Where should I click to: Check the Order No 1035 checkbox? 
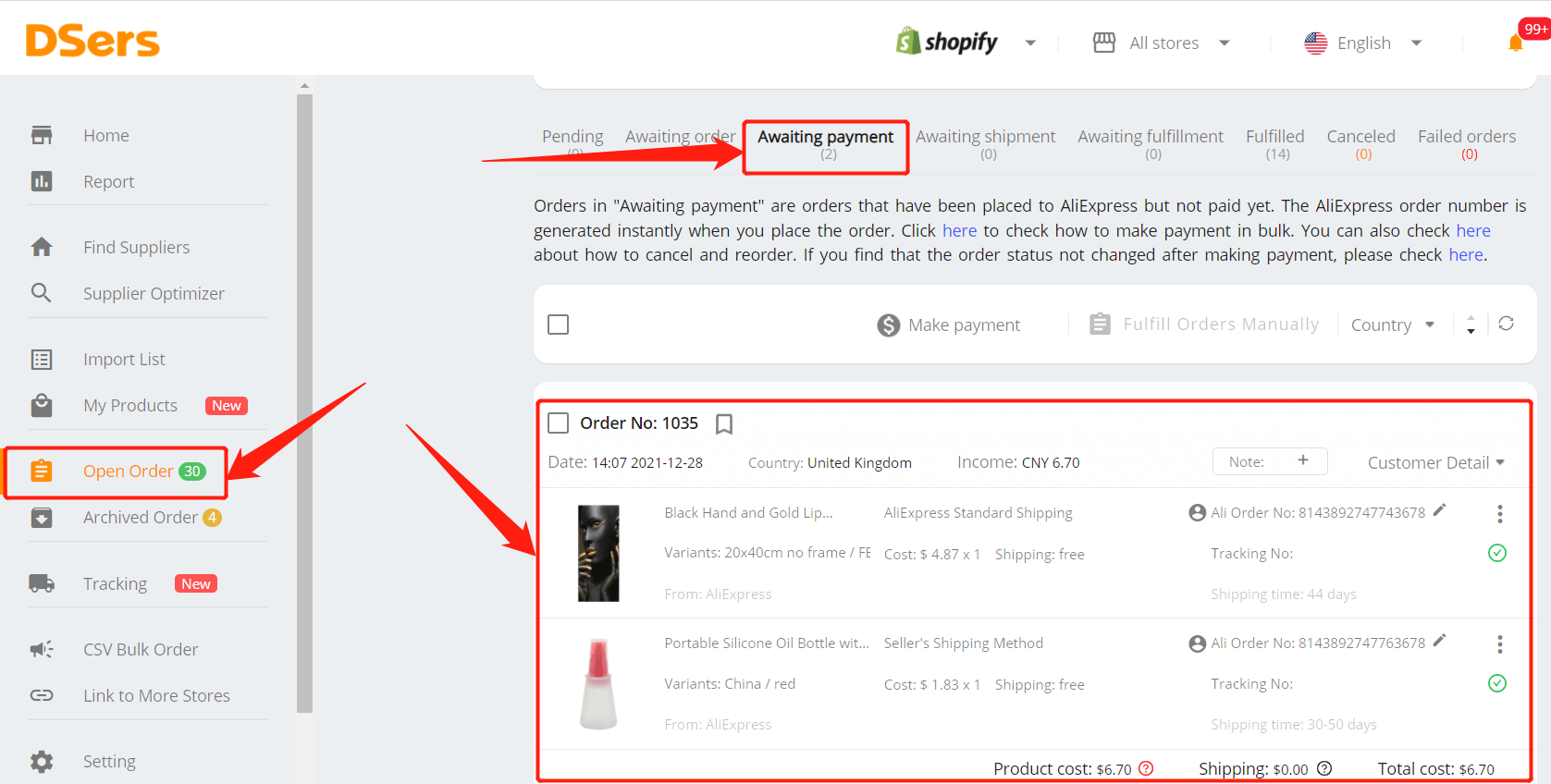point(559,423)
